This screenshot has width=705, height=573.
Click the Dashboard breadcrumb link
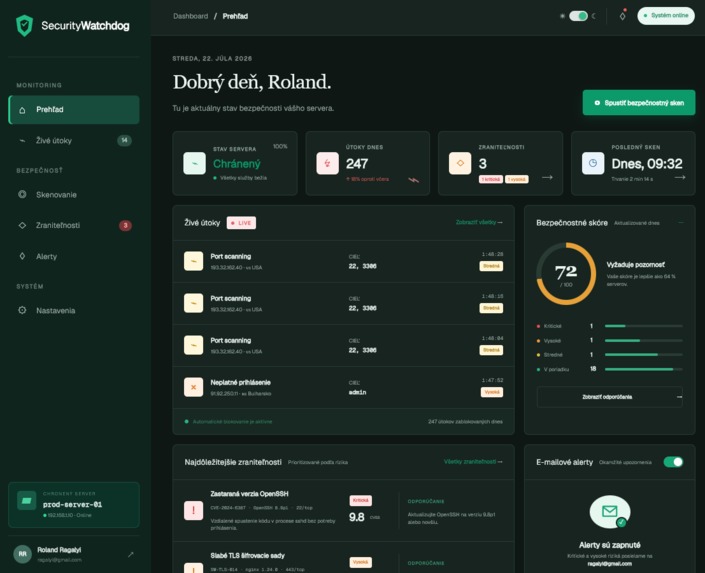(191, 16)
